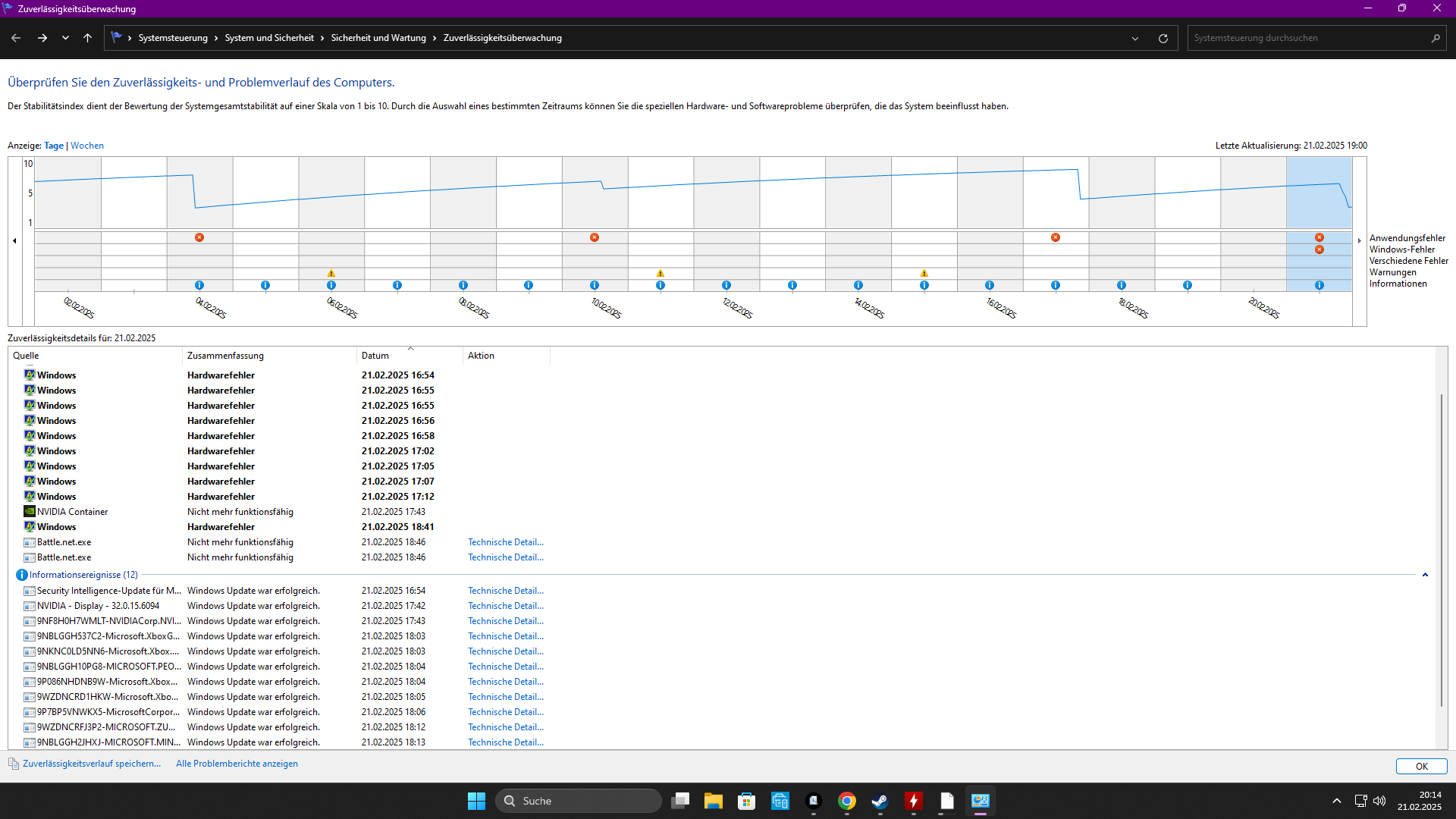Viewport: 1456px width, 819px height.
Task: Click Alle Problemberichte anzeigen link
Action: tap(237, 764)
